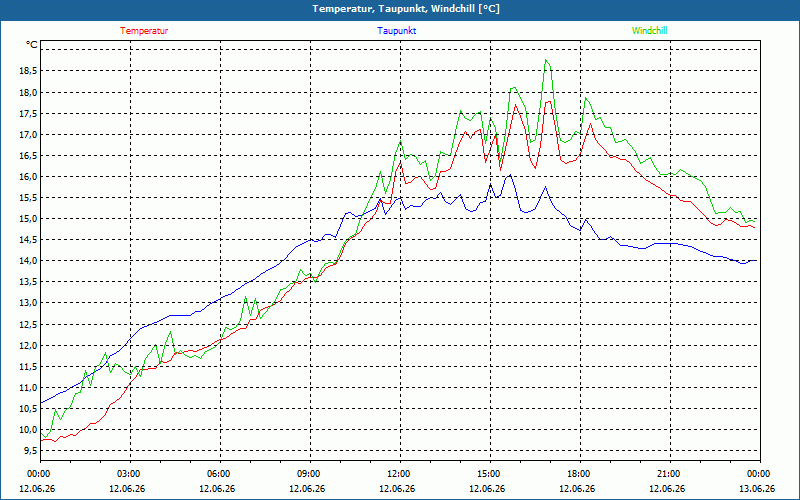Screen dimensions: 800x500
Task: Click the °C unit label on axis
Action: click(32, 45)
